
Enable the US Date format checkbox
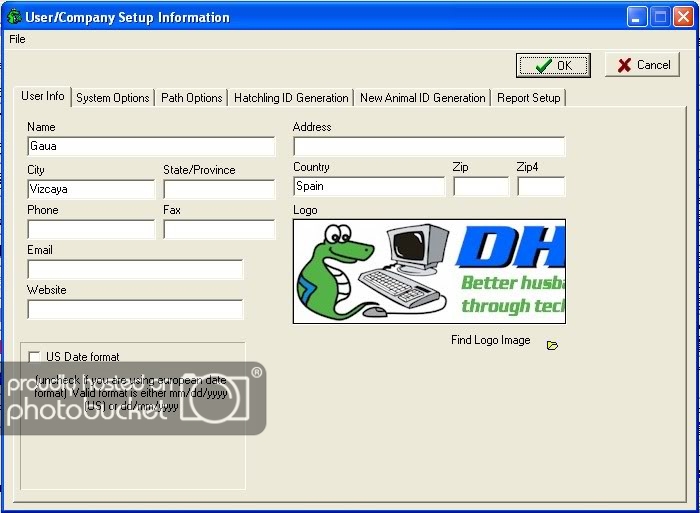35,357
